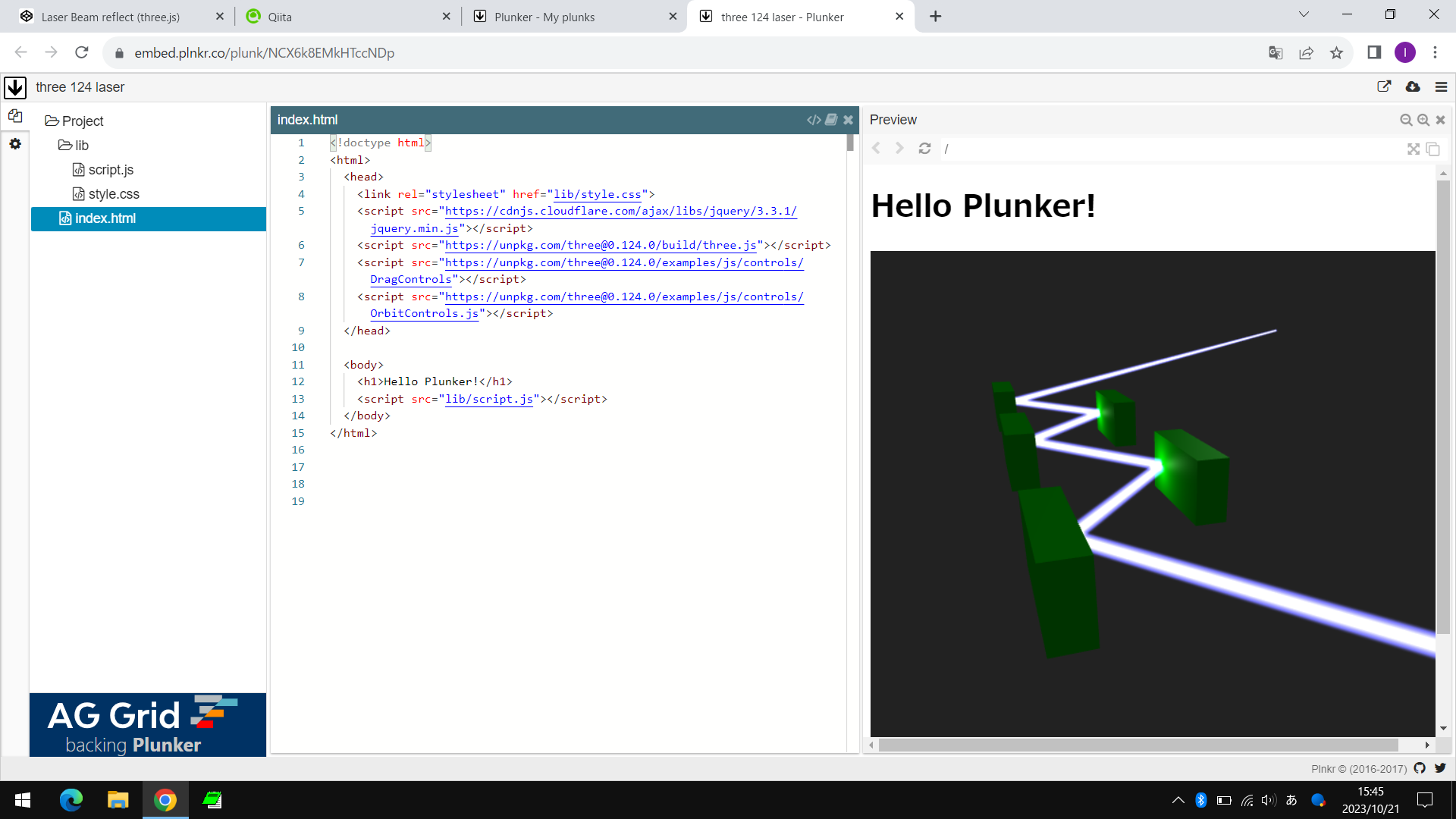Open the script.js file
1456x819 pixels.
[x=111, y=170]
